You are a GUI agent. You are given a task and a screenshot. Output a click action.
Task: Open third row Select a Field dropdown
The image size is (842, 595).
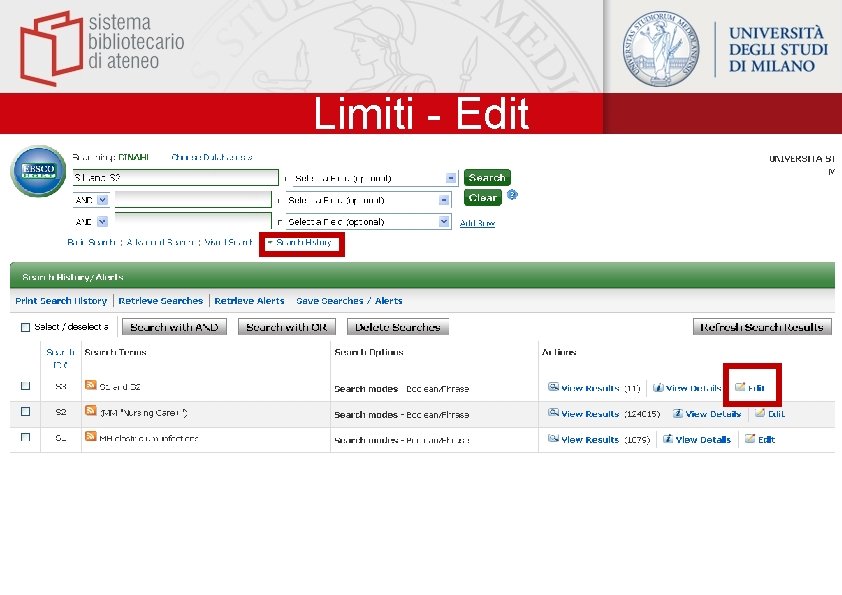point(368,222)
